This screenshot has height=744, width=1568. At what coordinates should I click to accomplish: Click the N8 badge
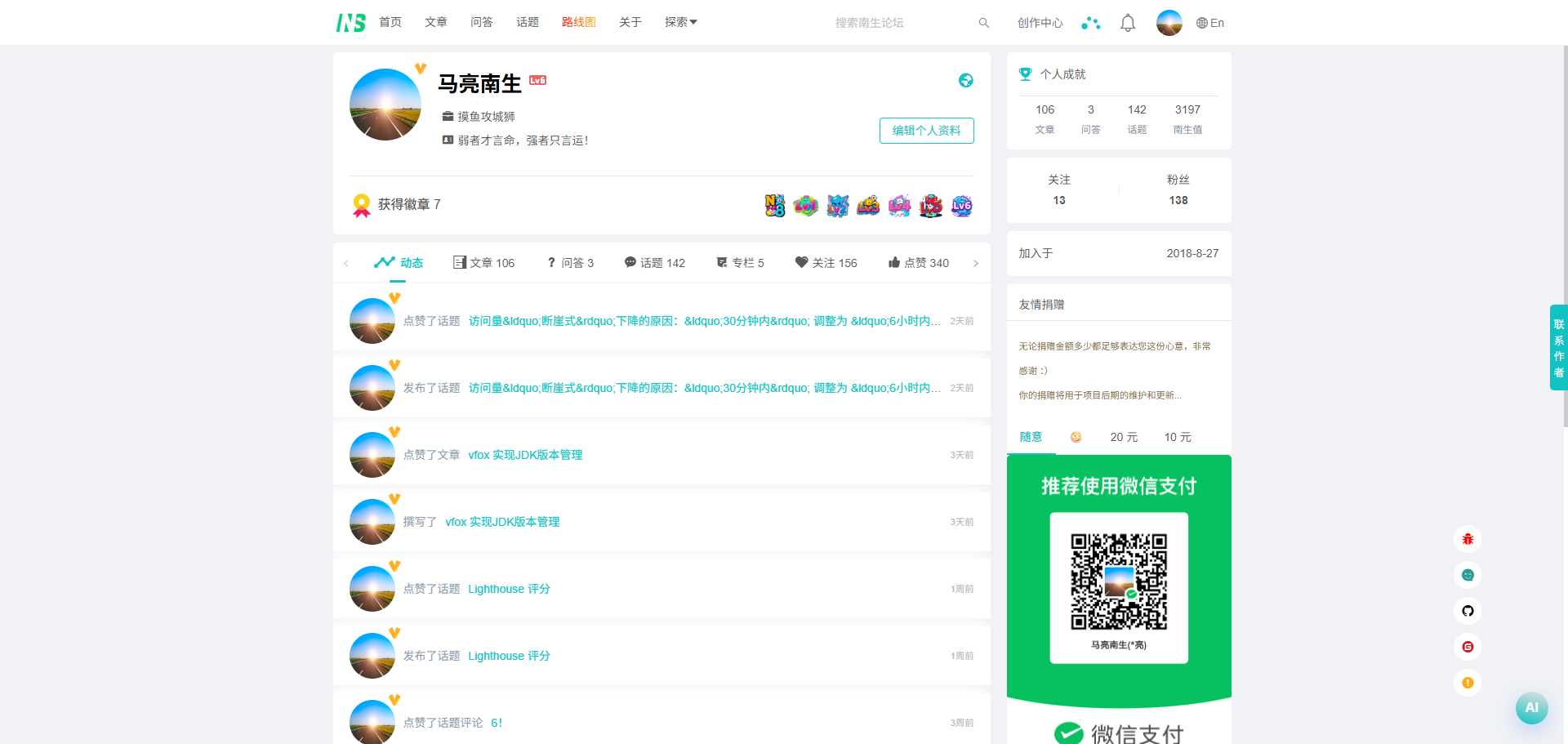click(x=775, y=205)
